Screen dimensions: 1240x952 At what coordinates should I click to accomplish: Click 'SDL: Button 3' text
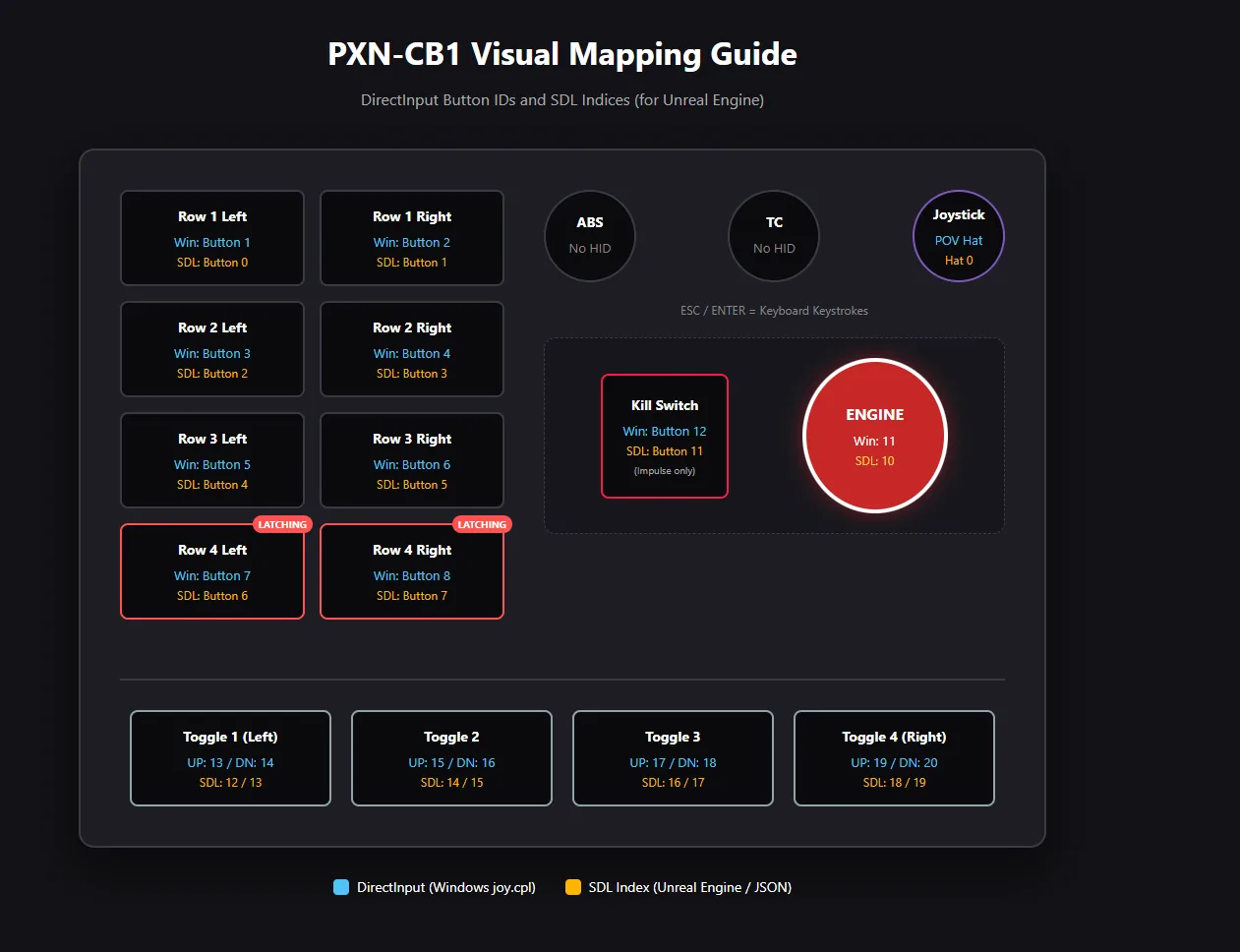coord(412,374)
